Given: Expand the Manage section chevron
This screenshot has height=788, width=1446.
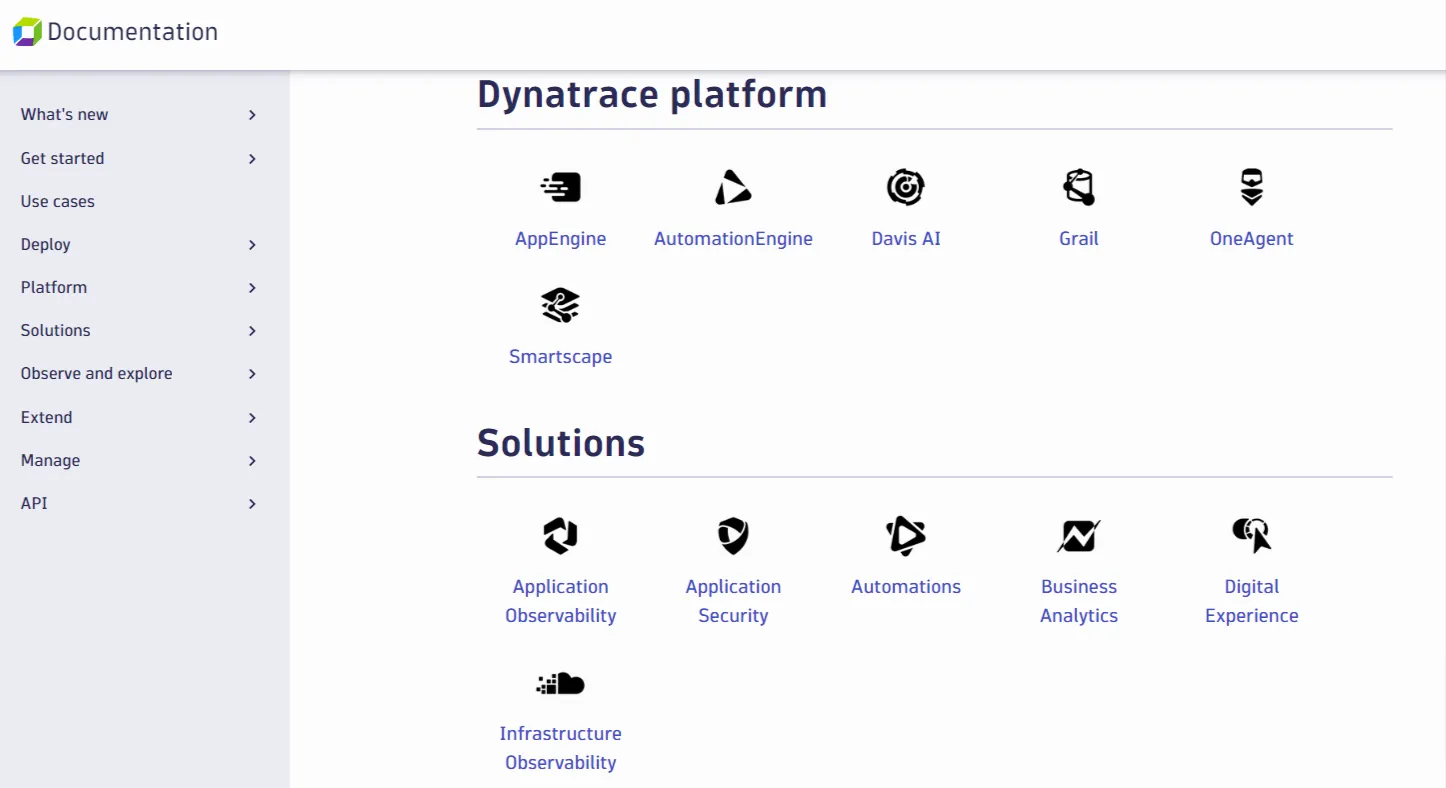Looking at the screenshot, I should 252,461.
